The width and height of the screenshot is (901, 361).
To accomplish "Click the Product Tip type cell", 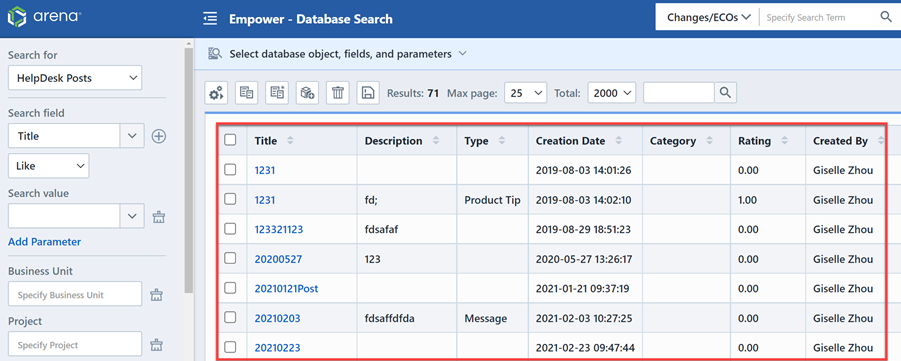I will [492, 200].
